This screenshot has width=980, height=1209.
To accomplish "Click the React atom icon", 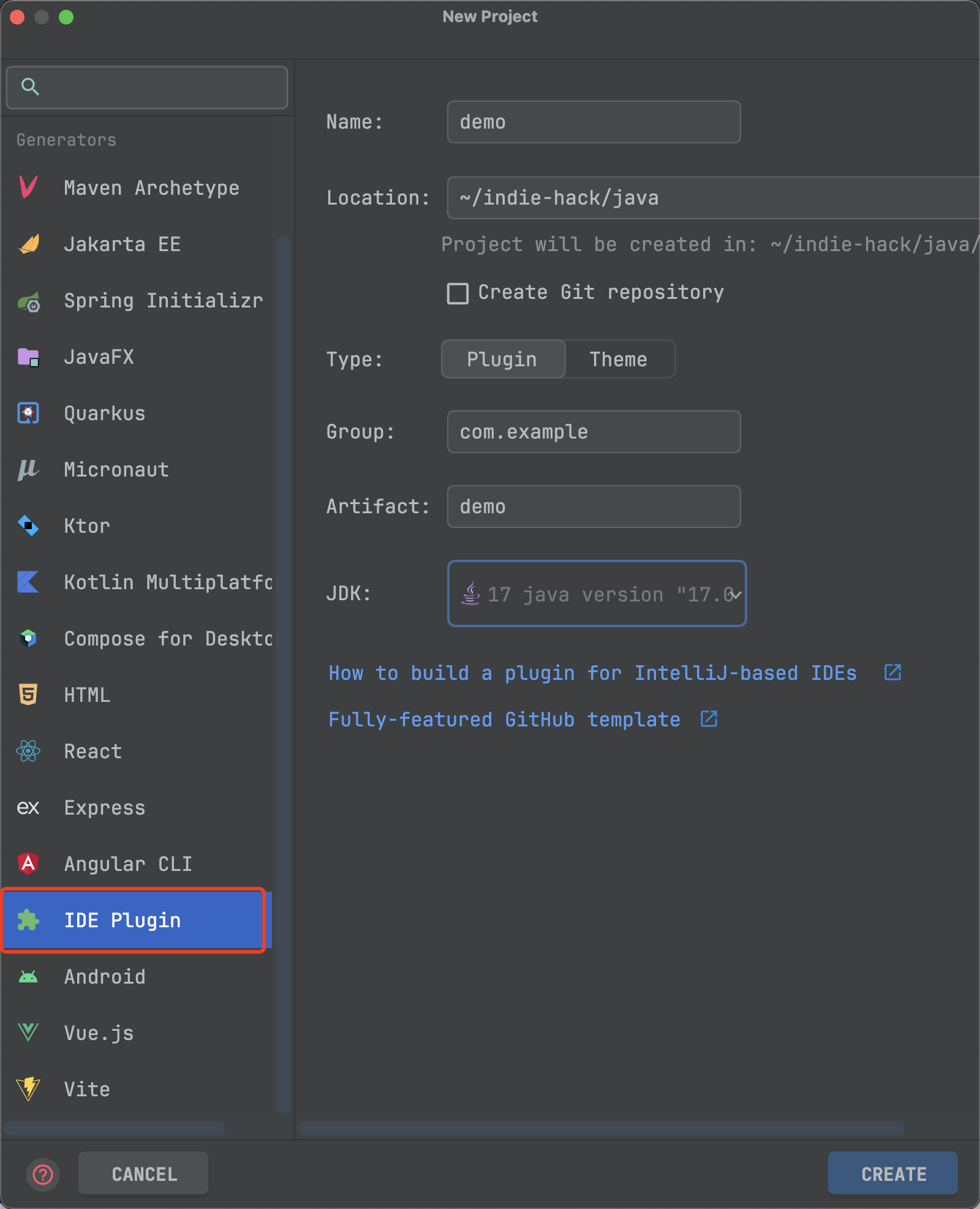I will coord(28,751).
